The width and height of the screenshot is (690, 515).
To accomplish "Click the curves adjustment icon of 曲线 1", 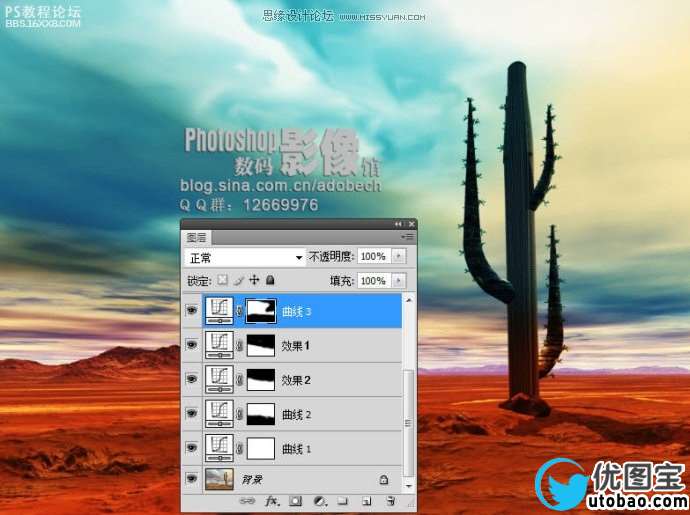I will point(219,448).
